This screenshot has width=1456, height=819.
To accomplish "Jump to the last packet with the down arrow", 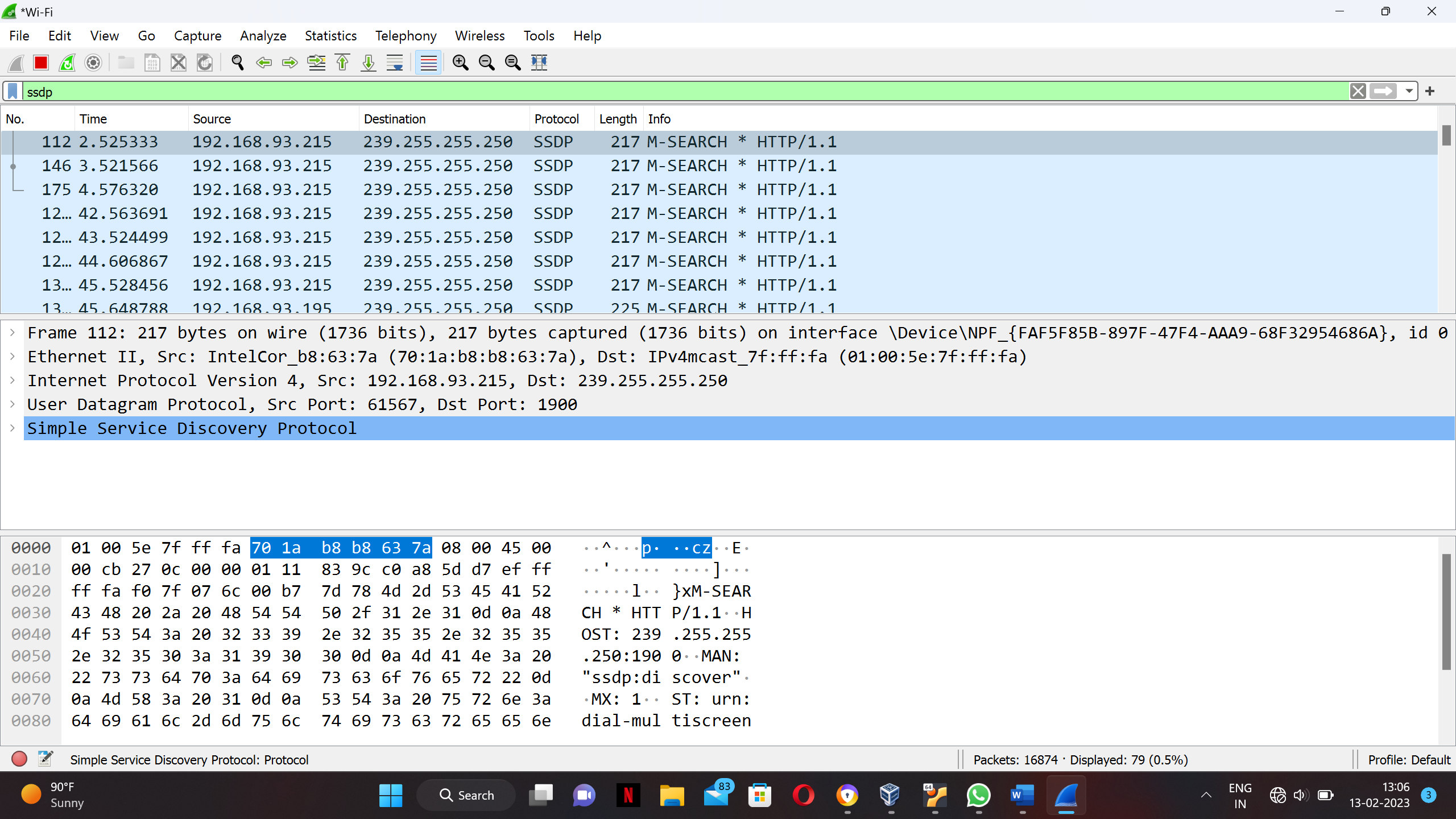I will [368, 63].
